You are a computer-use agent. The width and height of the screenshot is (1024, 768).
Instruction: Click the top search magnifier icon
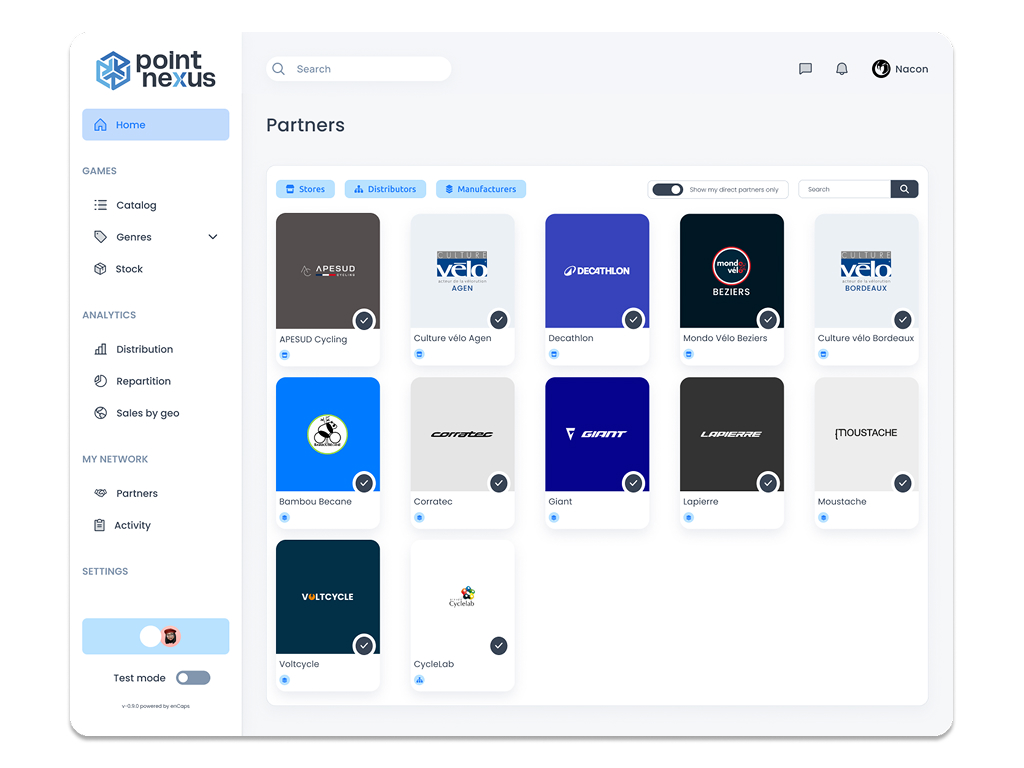pos(279,69)
